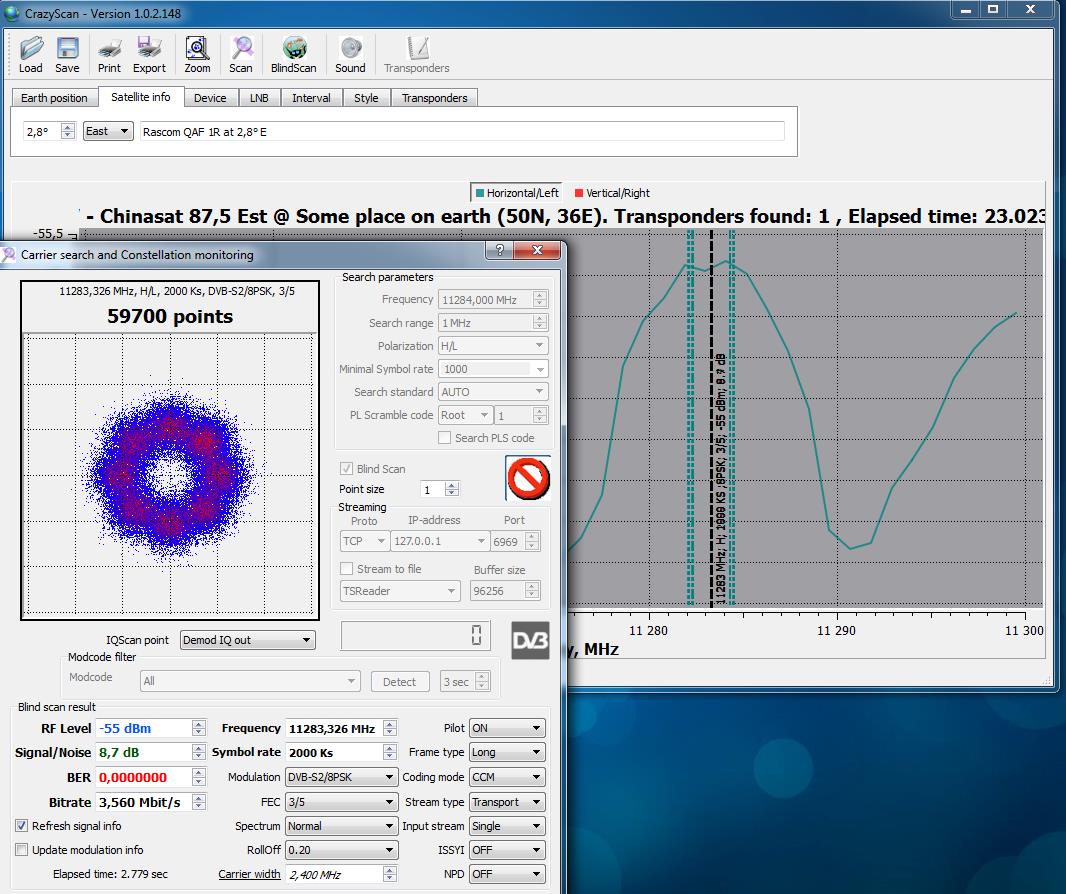Click the Bitrate stepper
Image resolution: width=1066 pixels, height=894 pixels.
[199, 802]
